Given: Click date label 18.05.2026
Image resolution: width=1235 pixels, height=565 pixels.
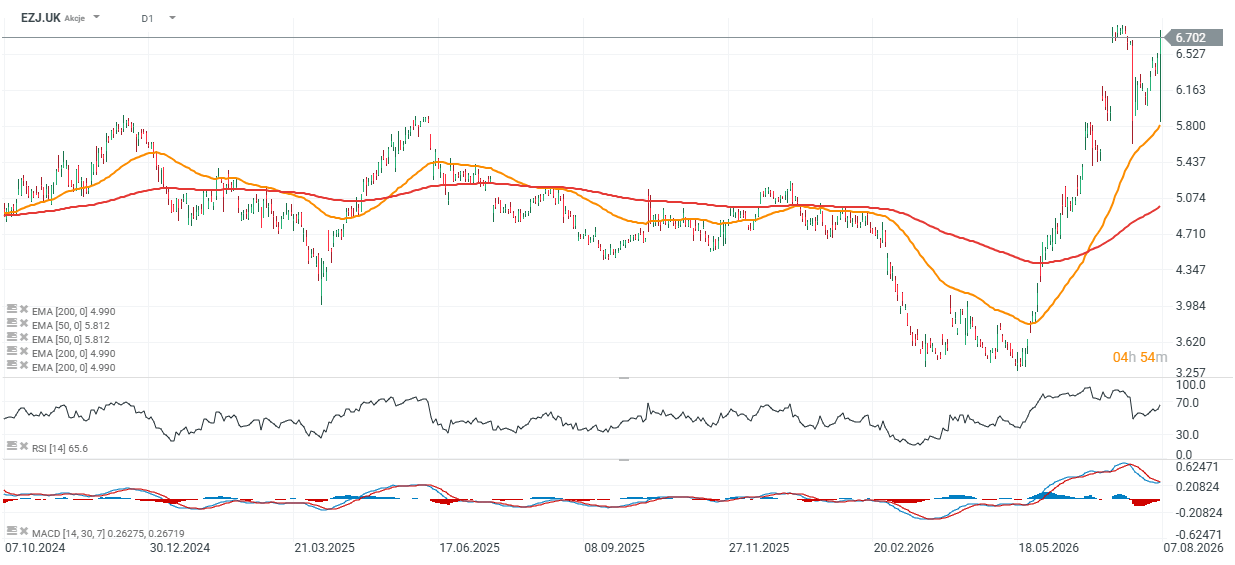Looking at the screenshot, I should (1049, 548).
